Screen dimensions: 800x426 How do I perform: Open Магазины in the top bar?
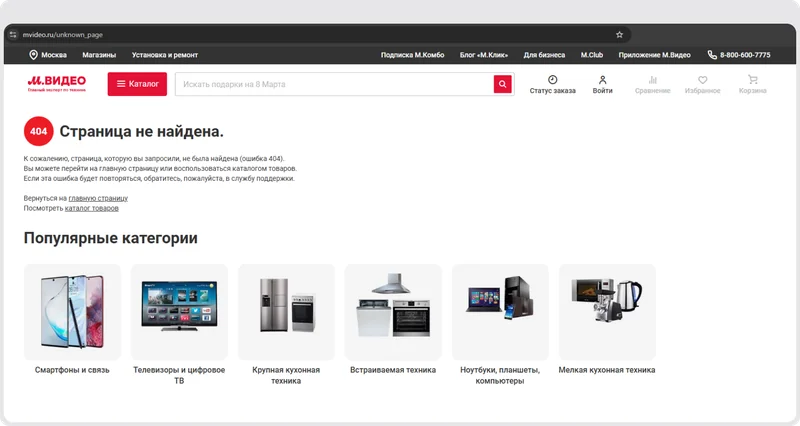point(99,55)
